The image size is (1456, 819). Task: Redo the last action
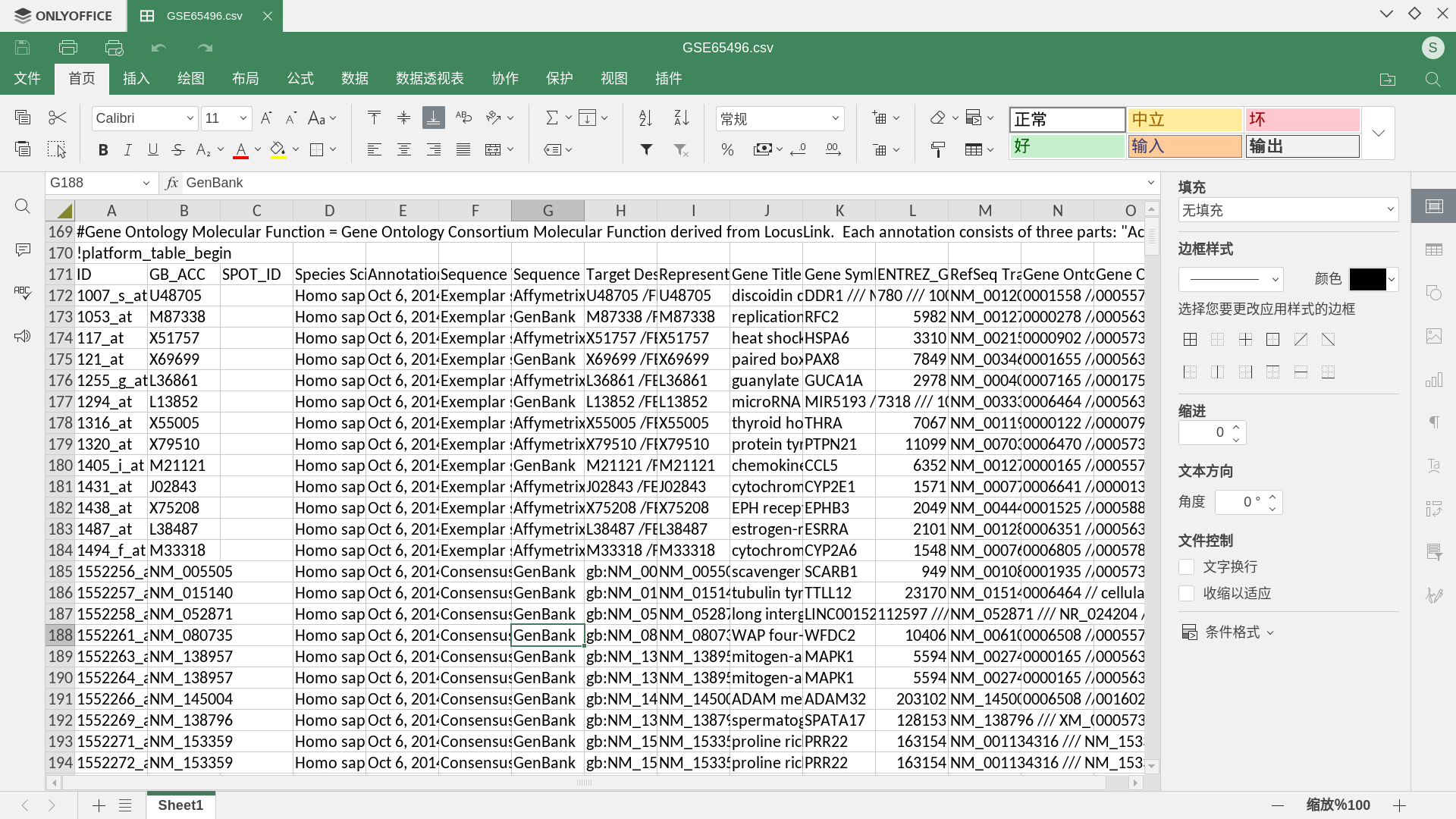coord(205,48)
